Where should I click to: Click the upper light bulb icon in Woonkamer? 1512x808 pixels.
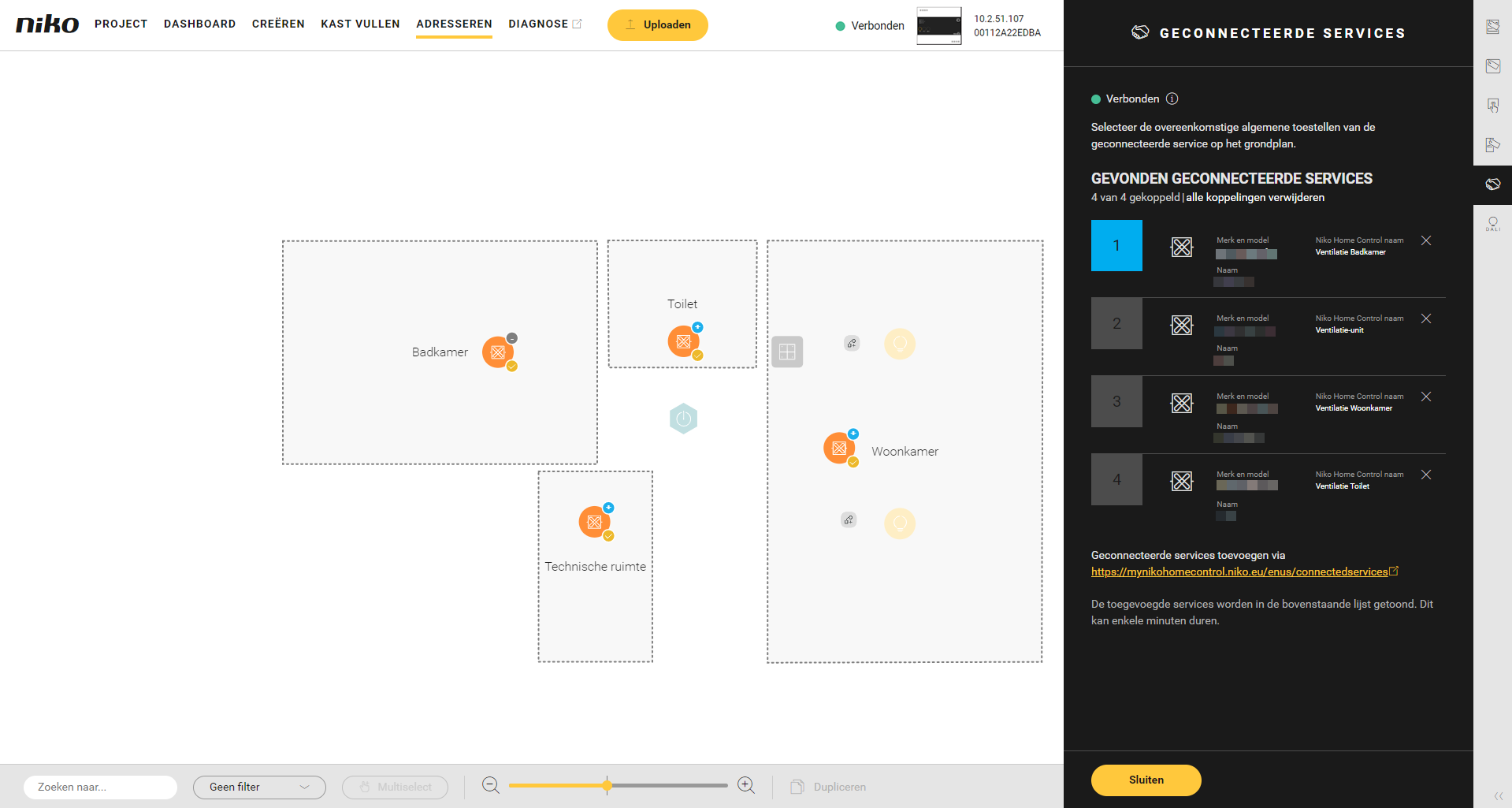pyautogui.click(x=900, y=344)
